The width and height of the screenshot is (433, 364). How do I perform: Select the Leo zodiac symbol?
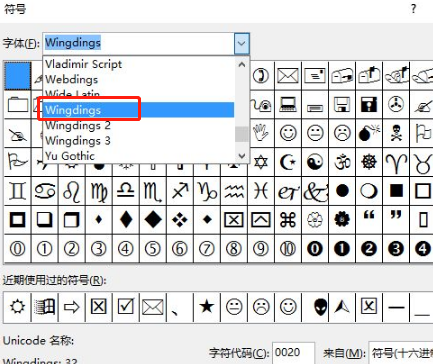72,191
